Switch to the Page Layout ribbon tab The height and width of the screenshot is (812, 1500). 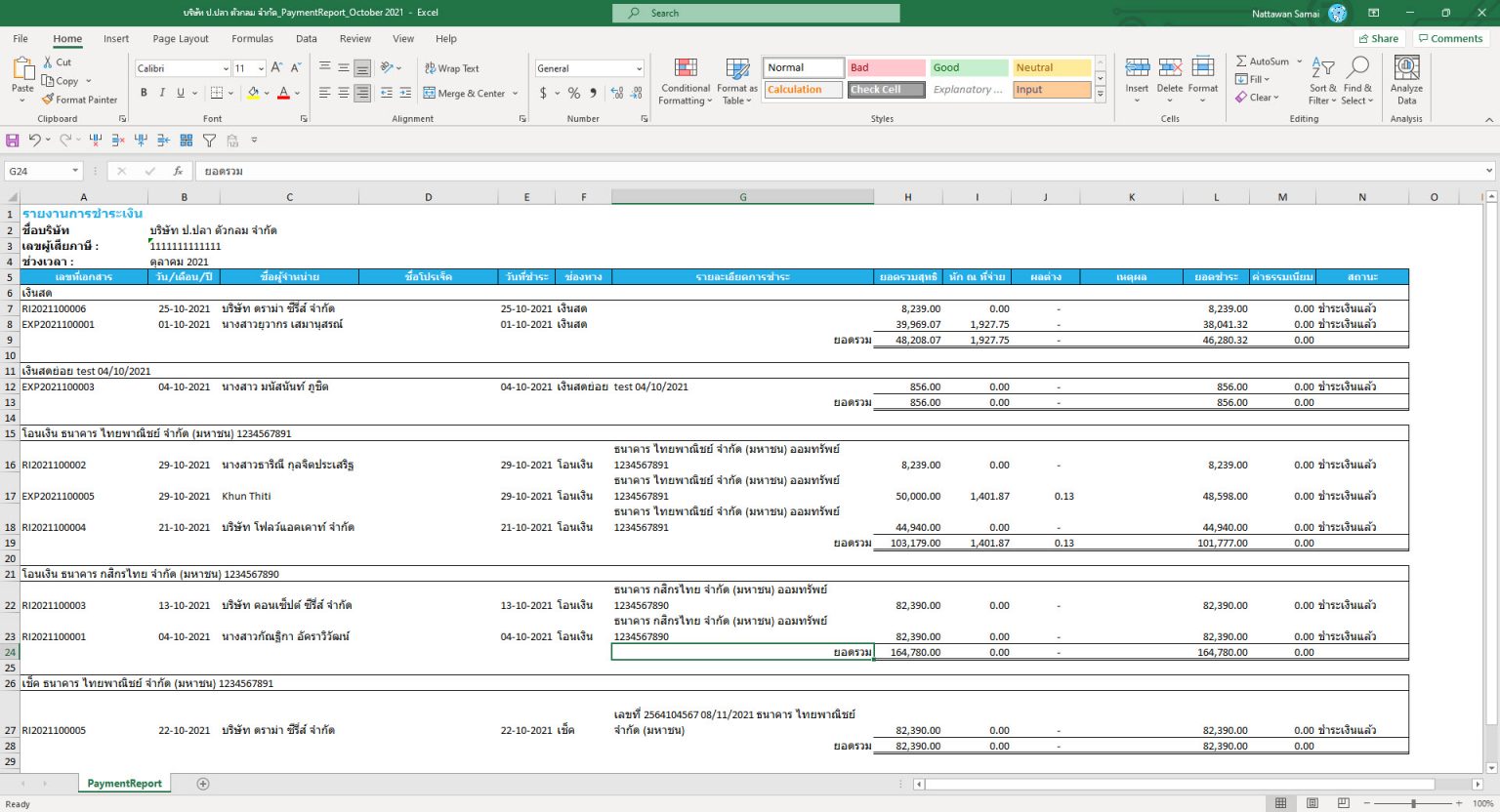[181, 39]
